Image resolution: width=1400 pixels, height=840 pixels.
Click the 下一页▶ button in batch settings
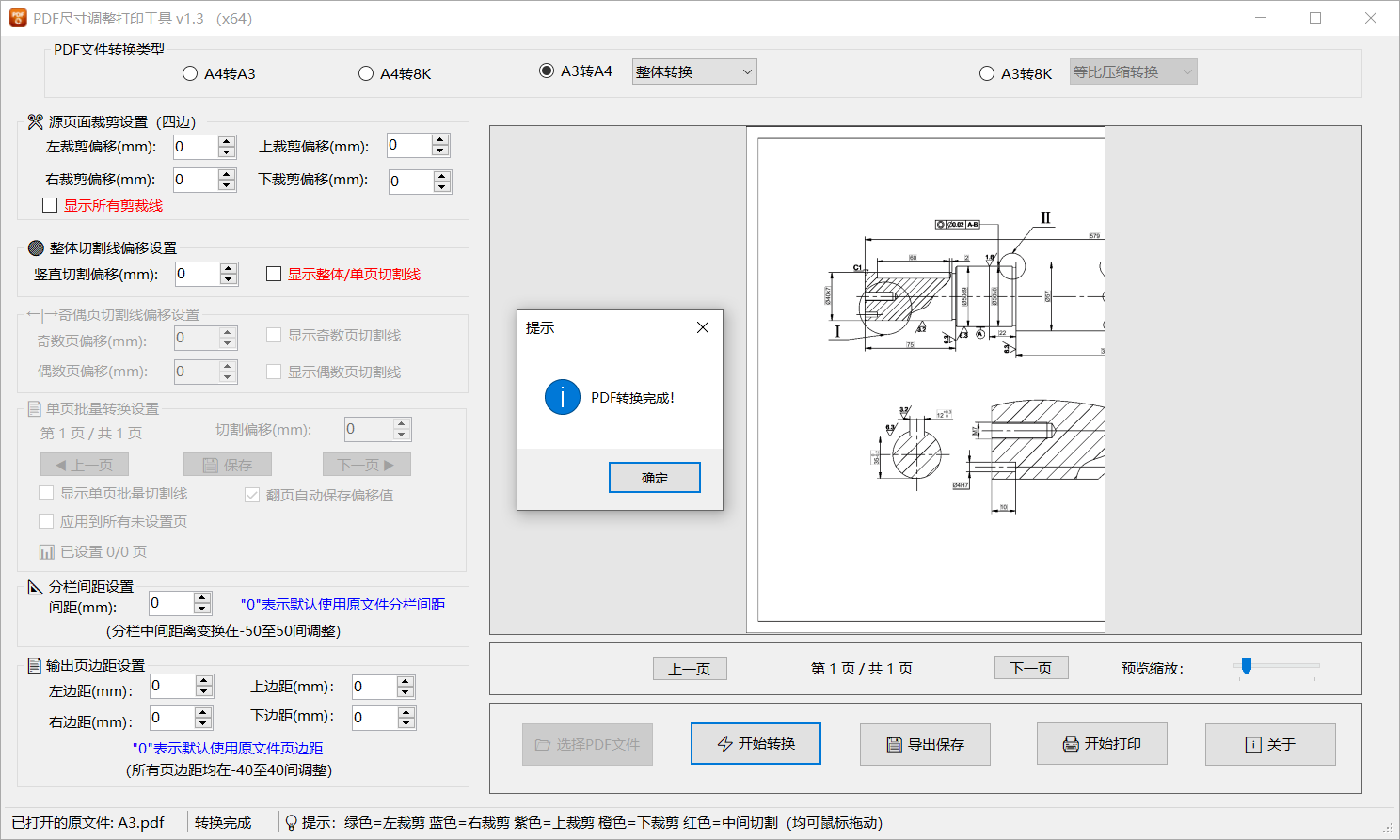(367, 465)
